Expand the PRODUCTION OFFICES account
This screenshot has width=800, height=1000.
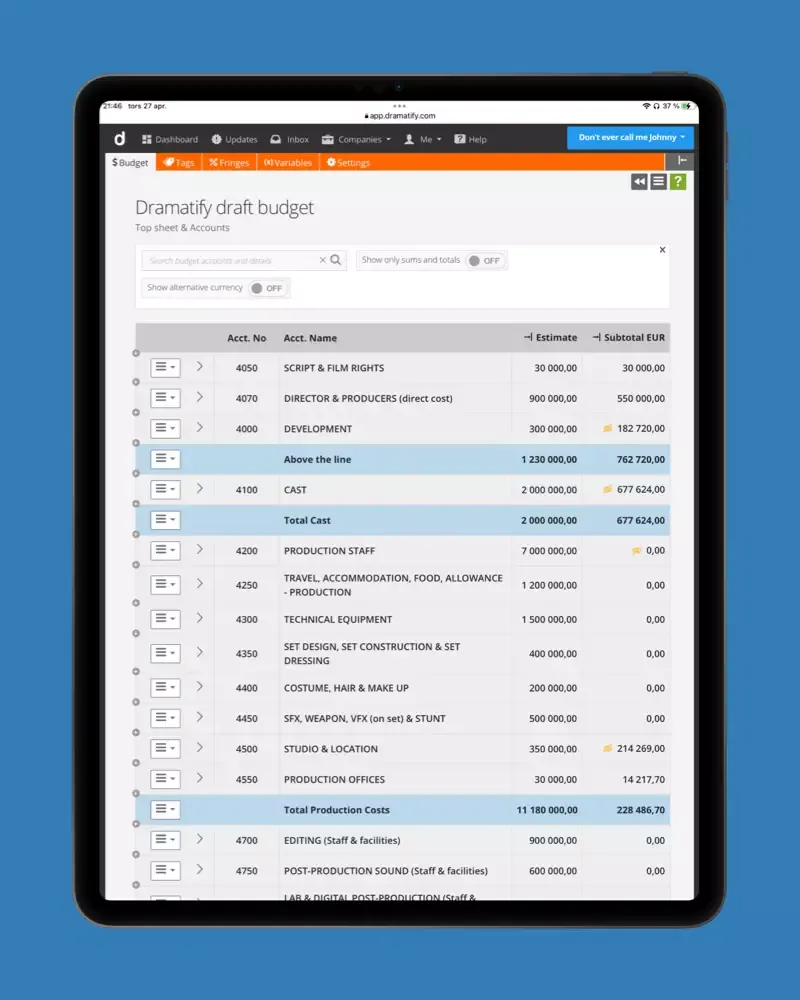(x=200, y=778)
